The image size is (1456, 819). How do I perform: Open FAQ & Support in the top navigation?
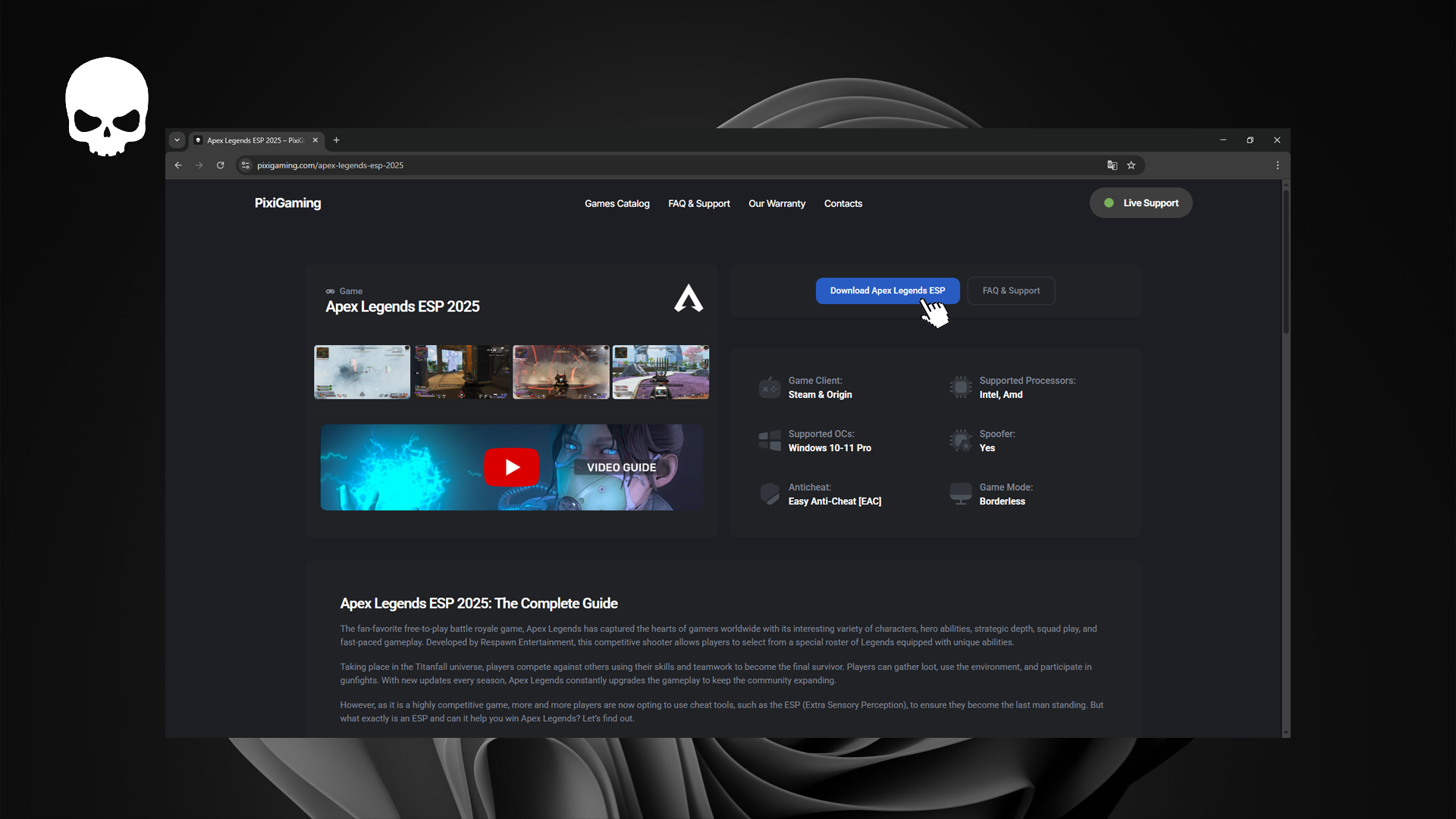tap(699, 204)
